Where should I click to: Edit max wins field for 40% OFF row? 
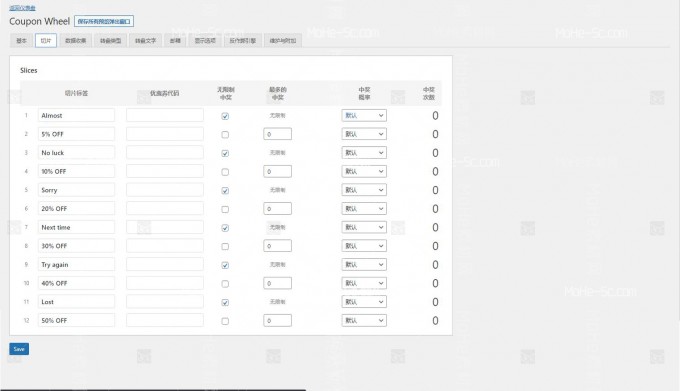click(x=278, y=283)
